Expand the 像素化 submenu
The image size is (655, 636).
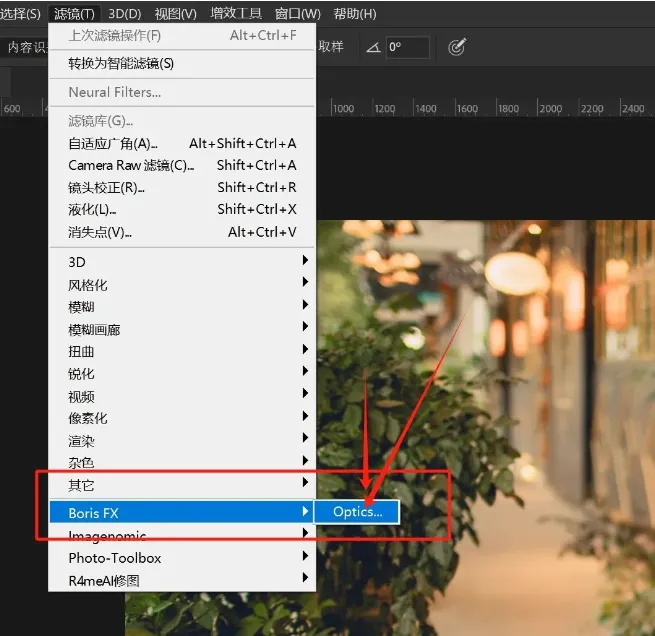click(x=182, y=418)
